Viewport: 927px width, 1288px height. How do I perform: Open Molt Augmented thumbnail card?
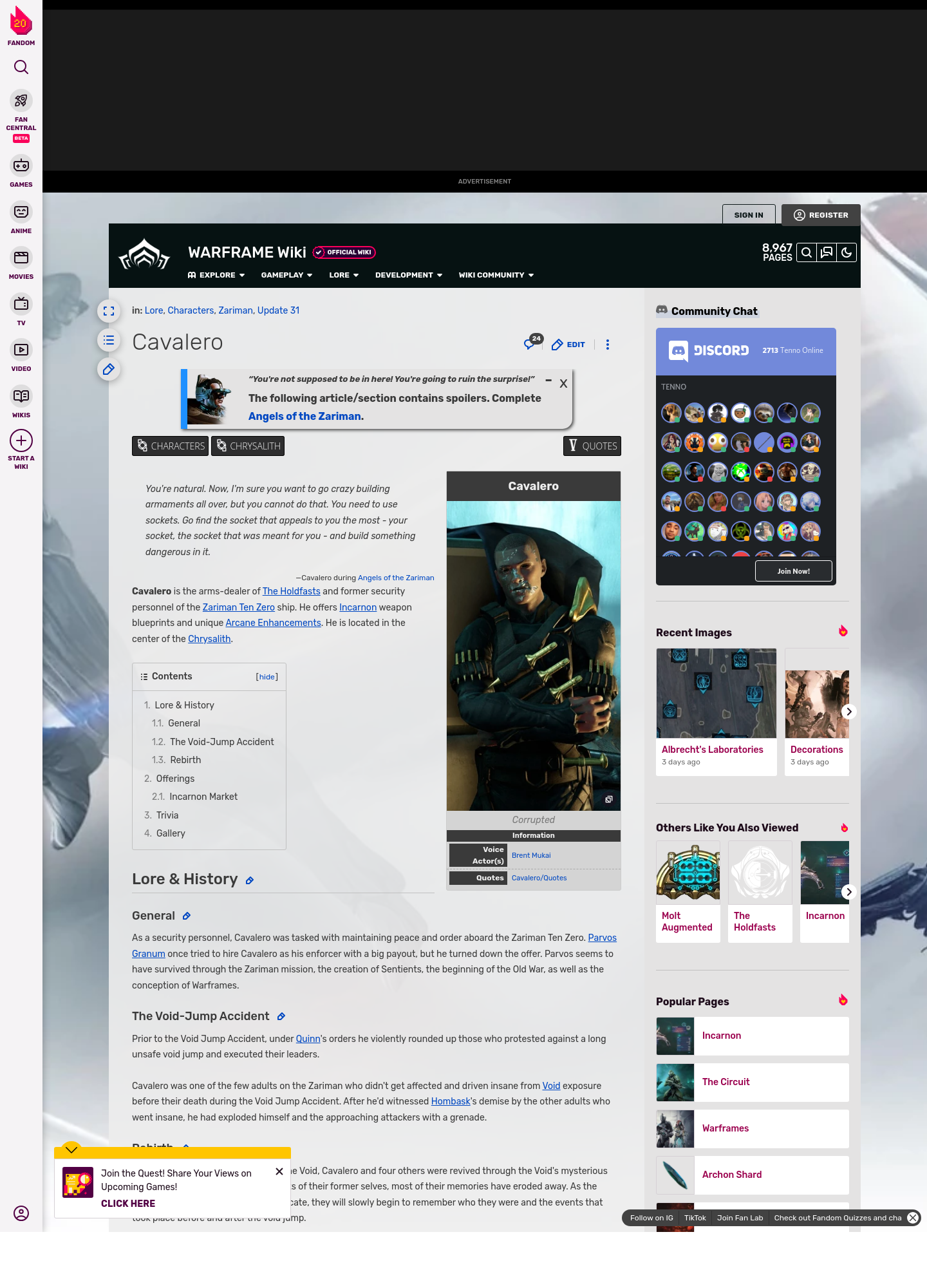(688, 892)
